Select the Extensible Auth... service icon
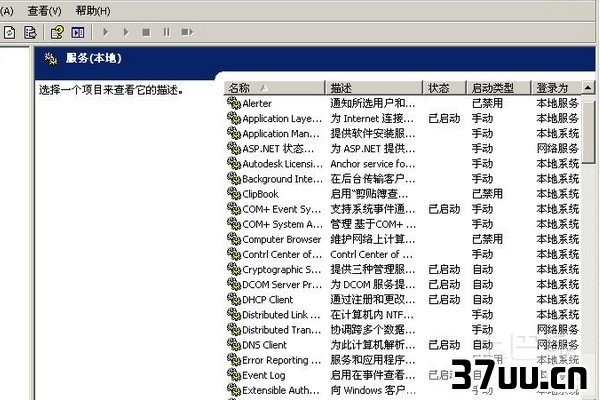The height and width of the screenshot is (400, 600). tap(234, 390)
